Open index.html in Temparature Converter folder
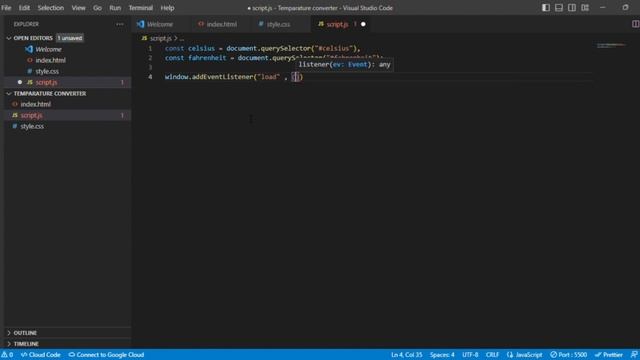 [x=67, y=104]
